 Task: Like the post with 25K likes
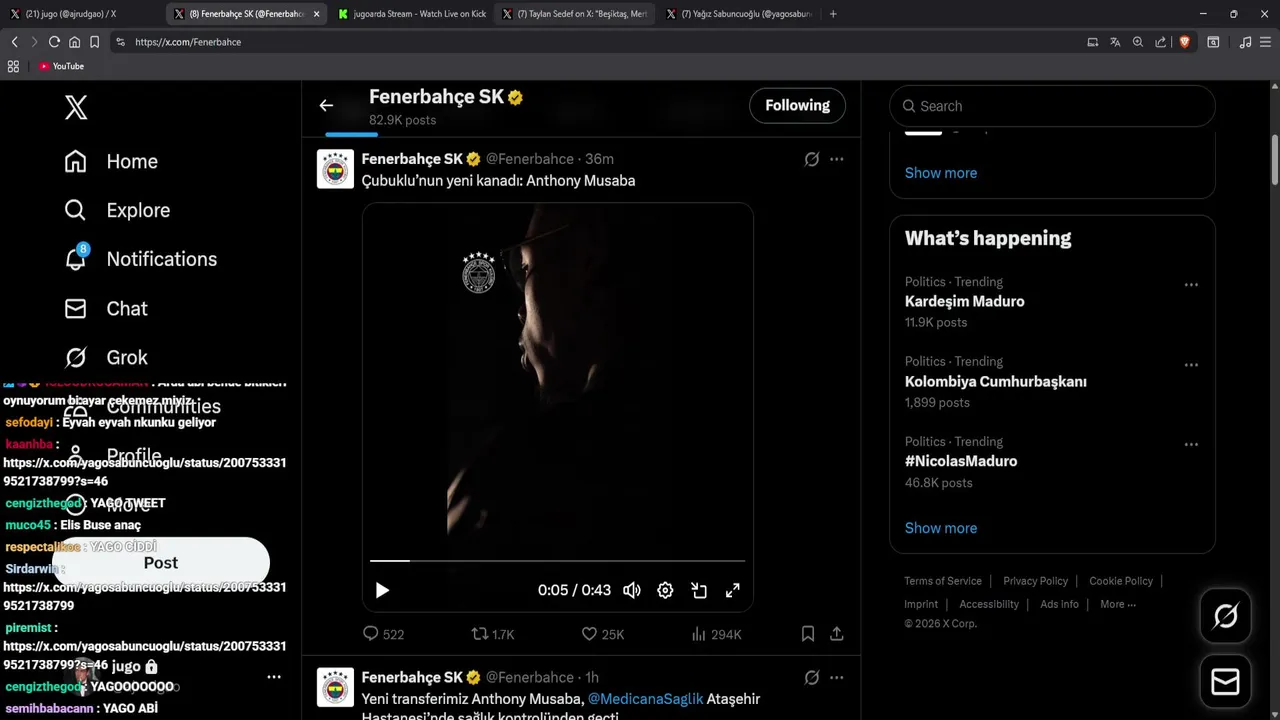pos(602,634)
